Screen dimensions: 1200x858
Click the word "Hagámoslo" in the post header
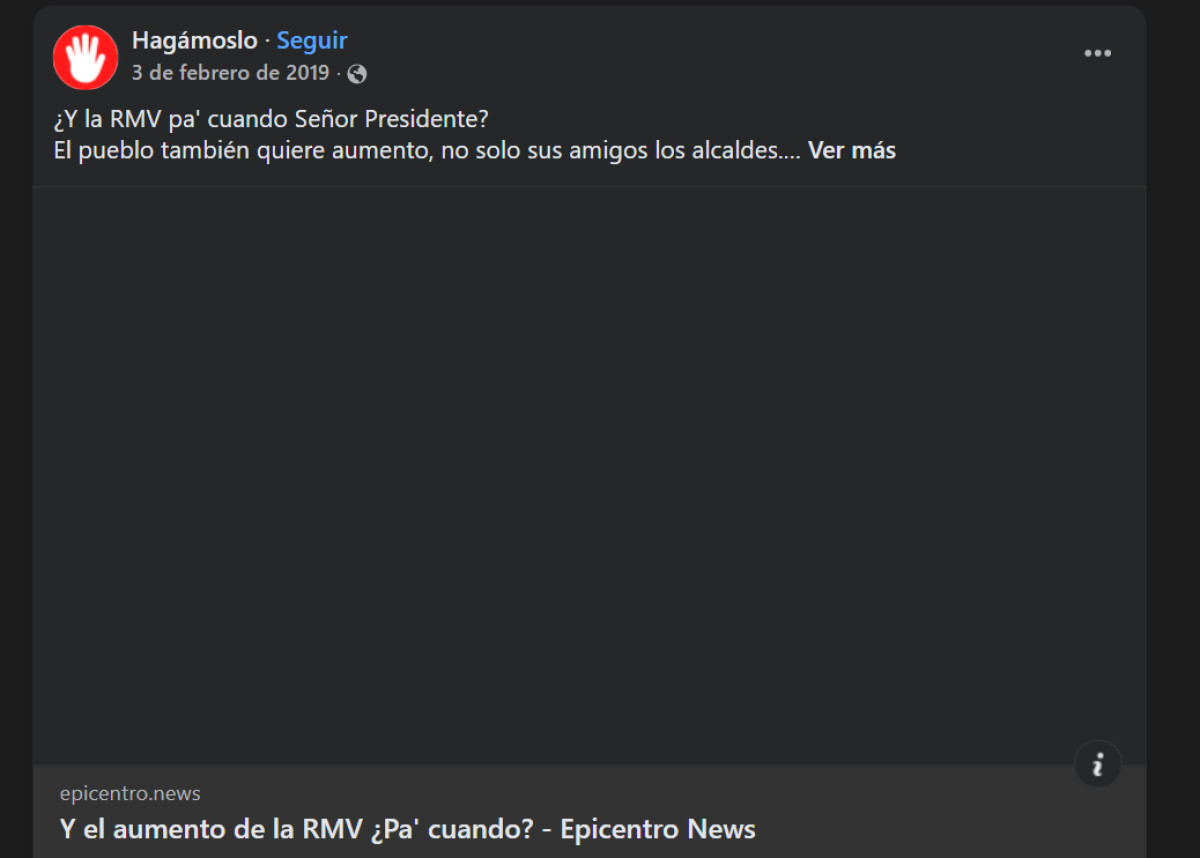pyautogui.click(x=195, y=41)
